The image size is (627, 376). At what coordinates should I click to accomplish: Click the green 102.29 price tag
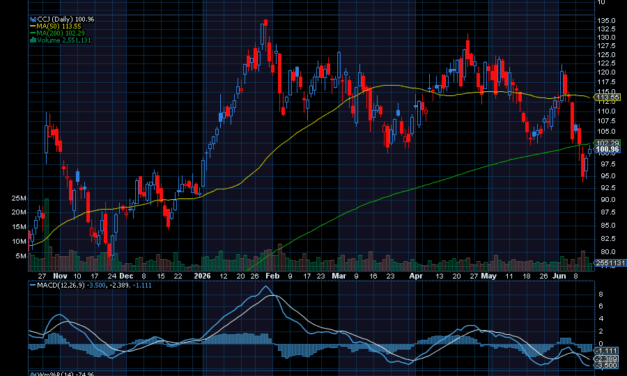click(x=607, y=143)
